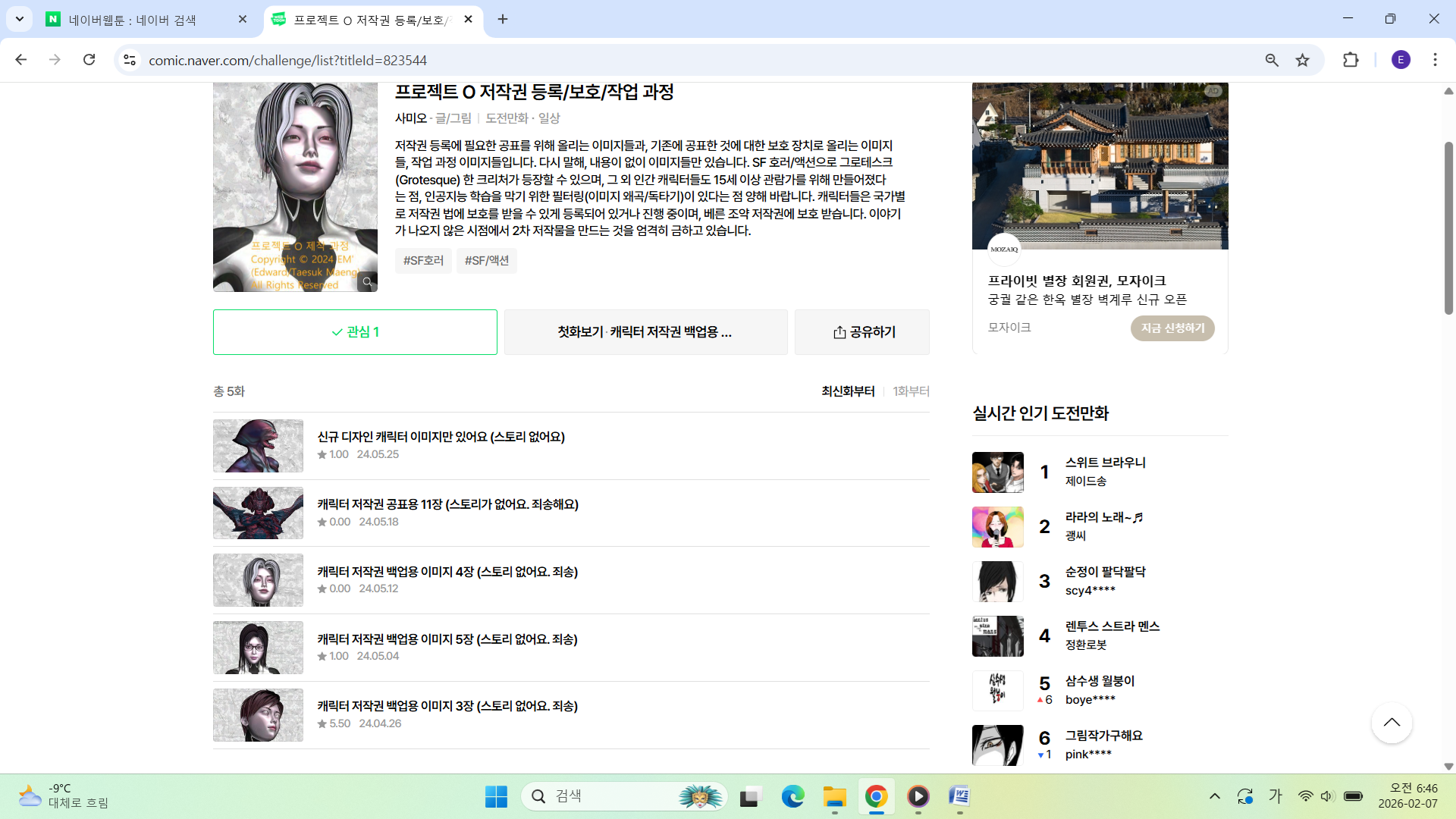Bookmark this page with the star icon
The height and width of the screenshot is (819, 1456).
point(1302,60)
